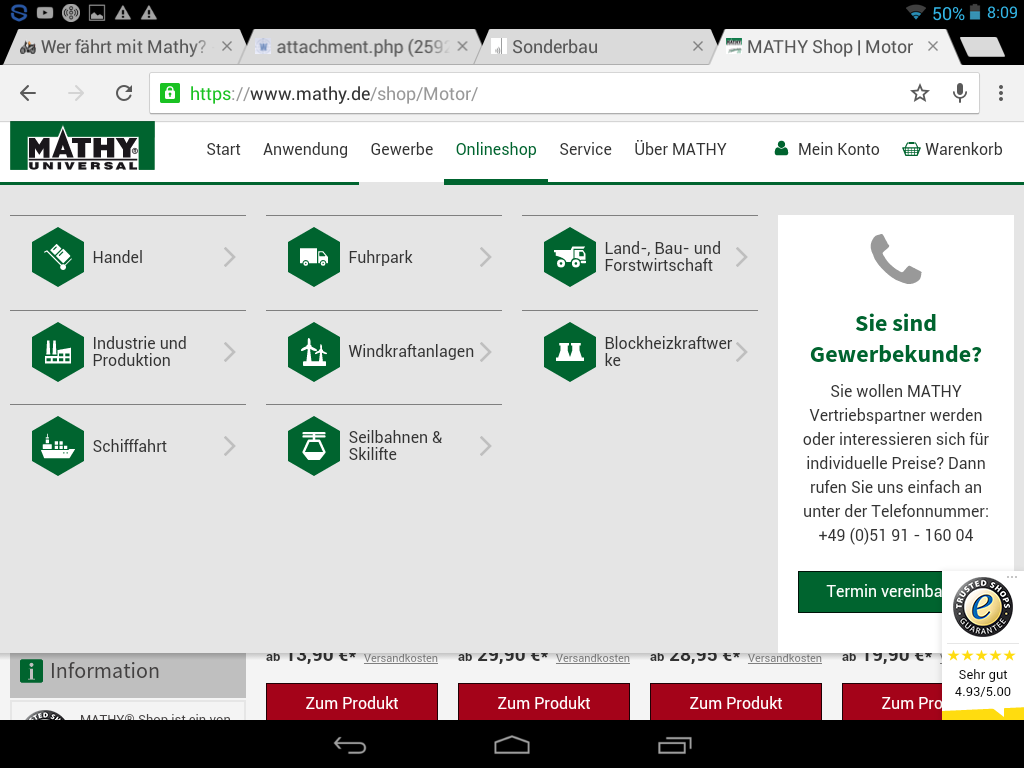Viewport: 1024px width, 768px height.
Task: Click the Schifffahrt ship icon
Action: click(x=58, y=446)
